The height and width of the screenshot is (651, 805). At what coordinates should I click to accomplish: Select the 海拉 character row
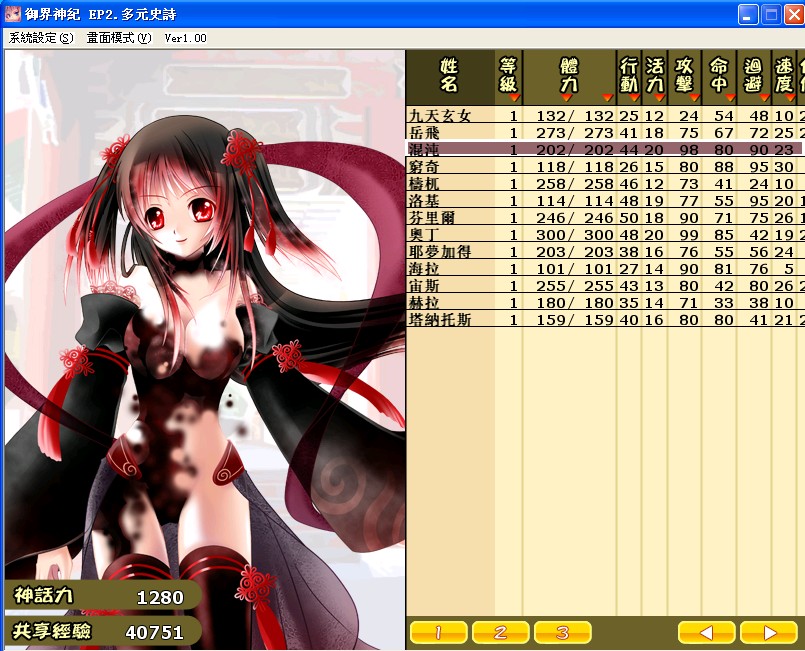click(x=605, y=269)
